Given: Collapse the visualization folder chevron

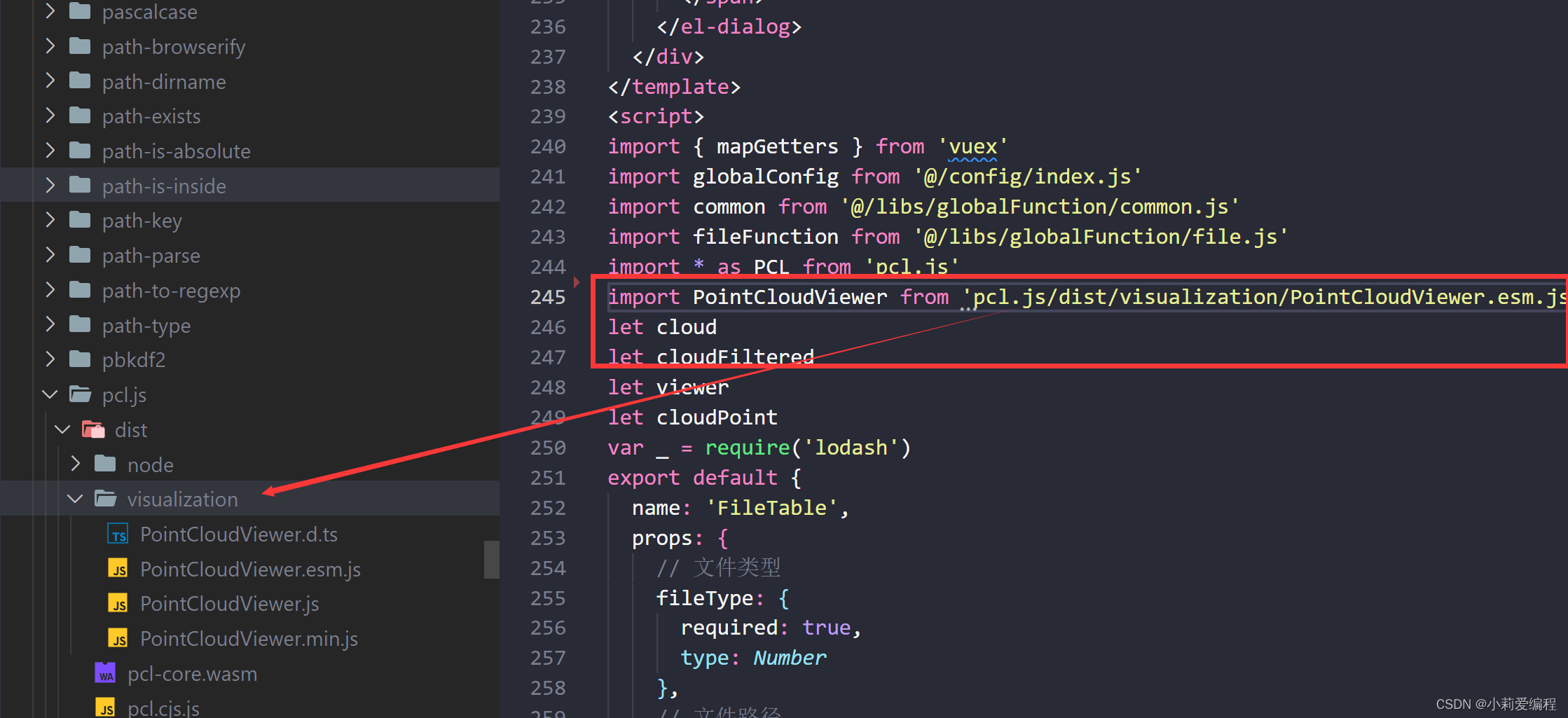Looking at the screenshot, I should click(75, 499).
